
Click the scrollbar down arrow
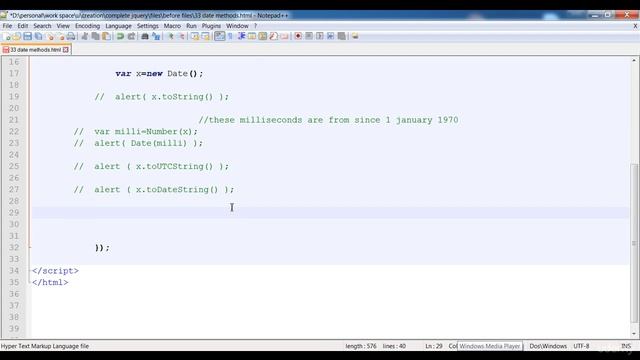[634, 333]
